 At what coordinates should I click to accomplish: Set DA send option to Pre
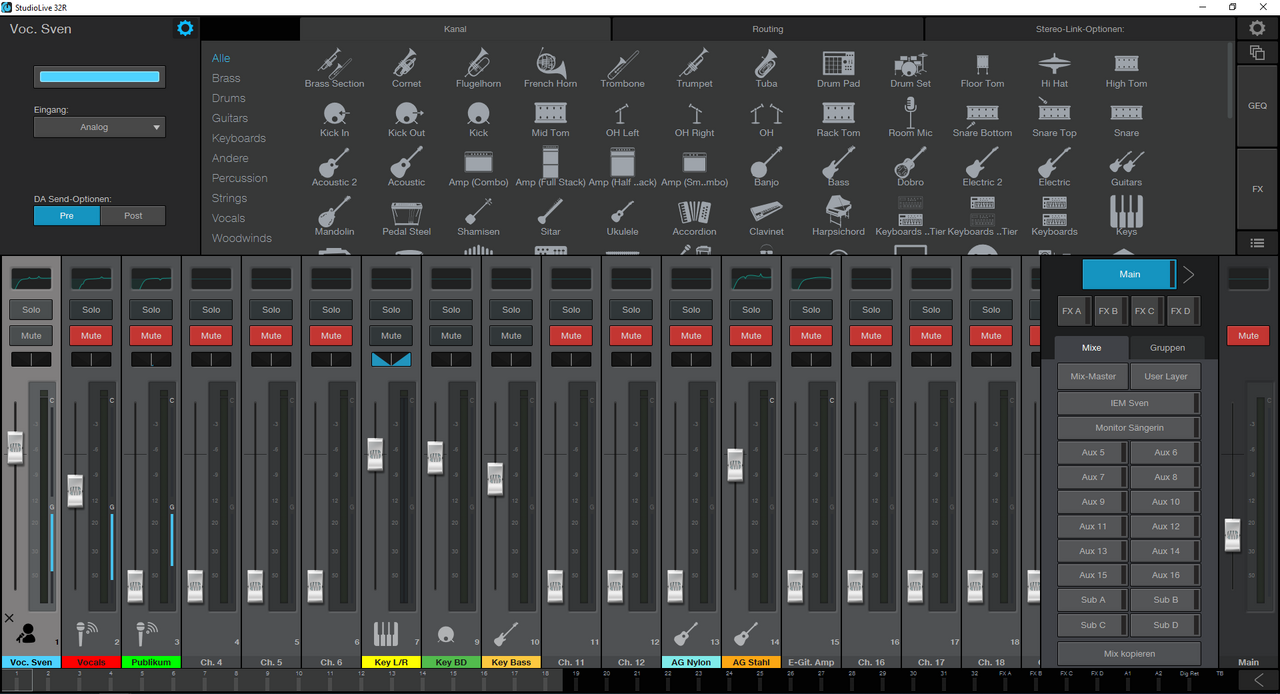[67, 215]
